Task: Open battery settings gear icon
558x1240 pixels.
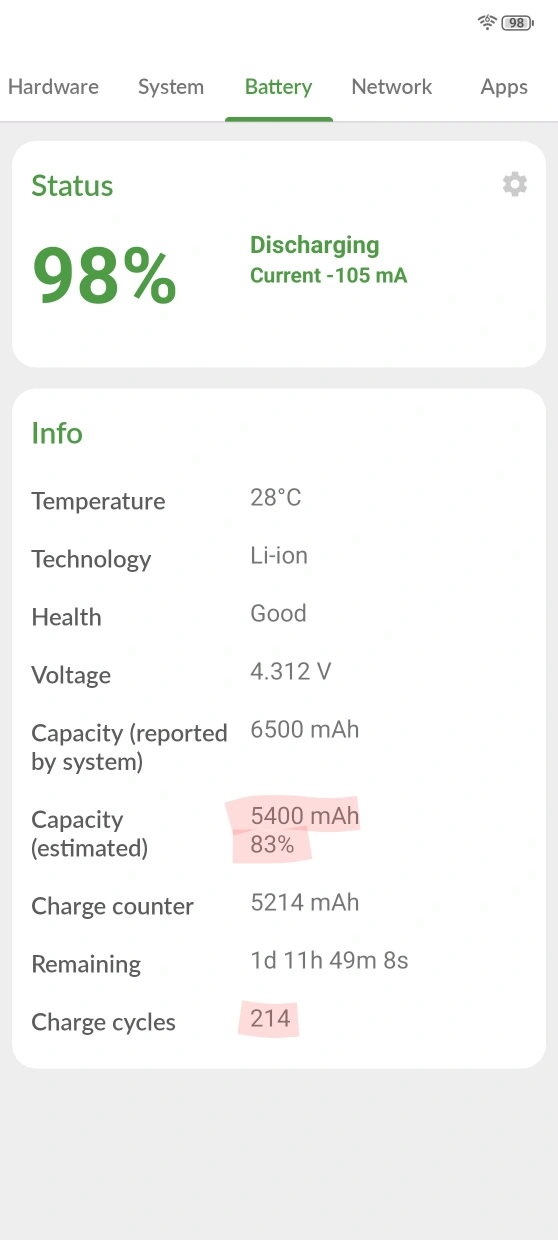Action: (x=514, y=184)
